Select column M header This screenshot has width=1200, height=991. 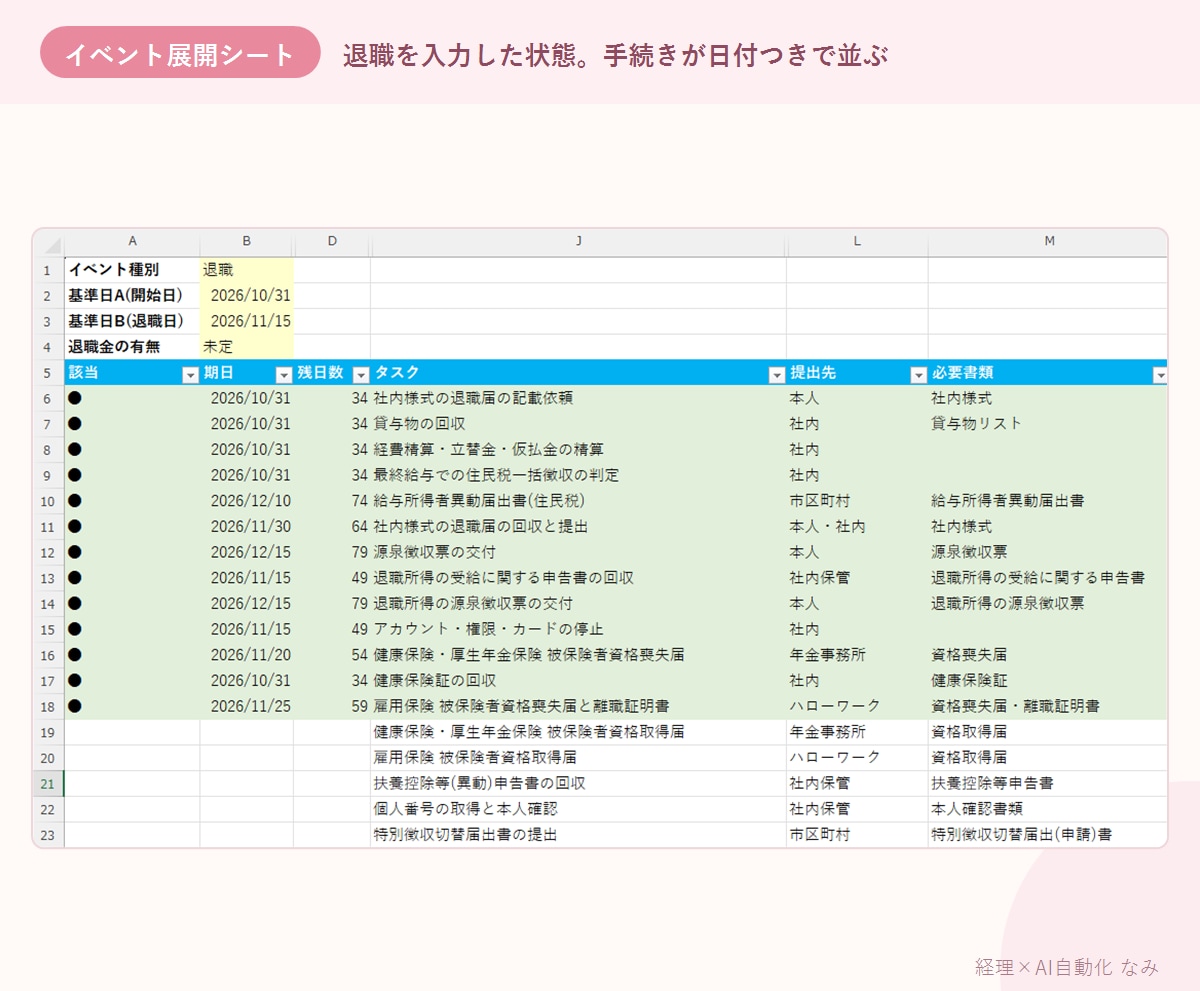(1048, 242)
